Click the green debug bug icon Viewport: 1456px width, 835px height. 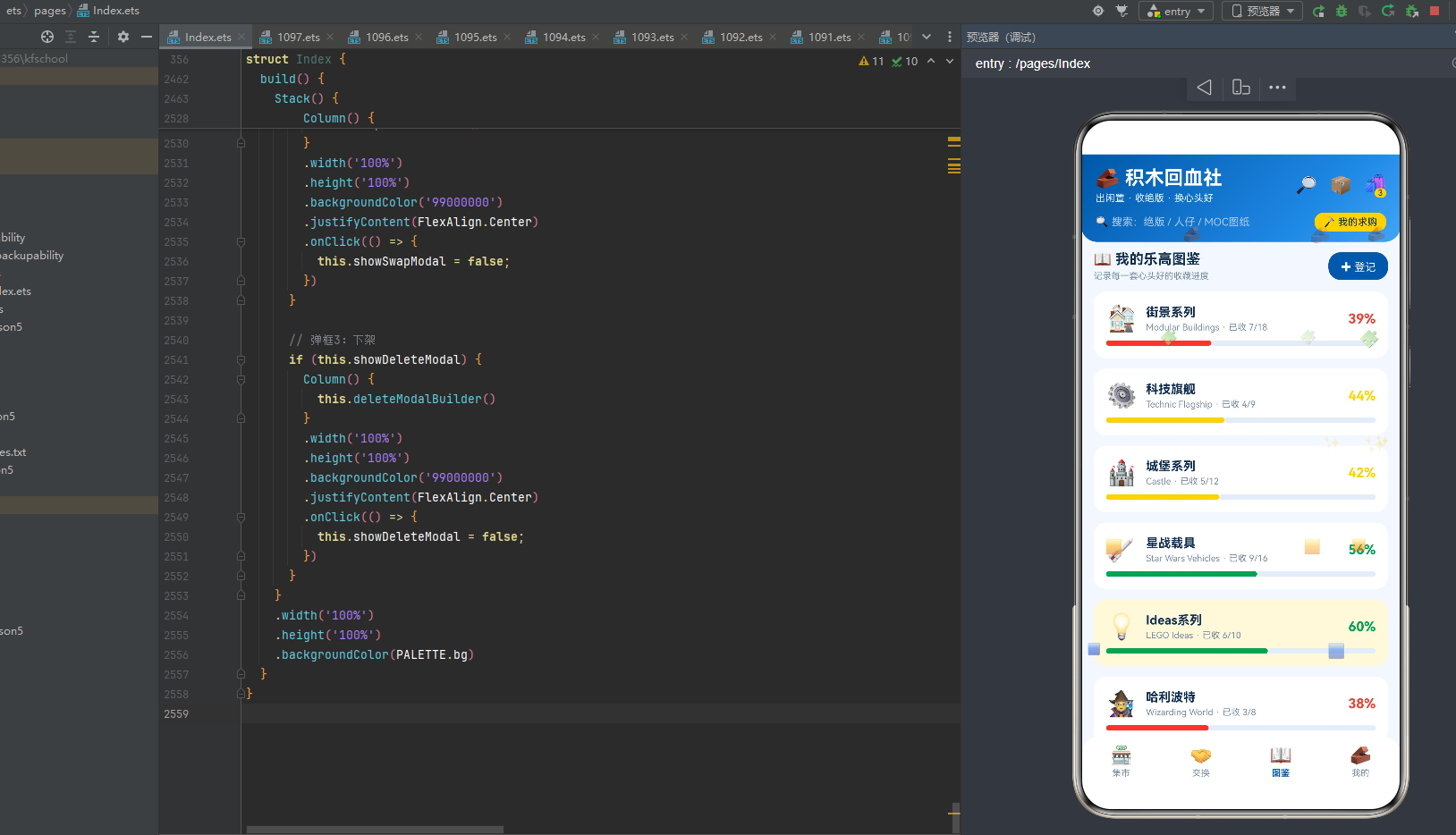[x=1342, y=11]
